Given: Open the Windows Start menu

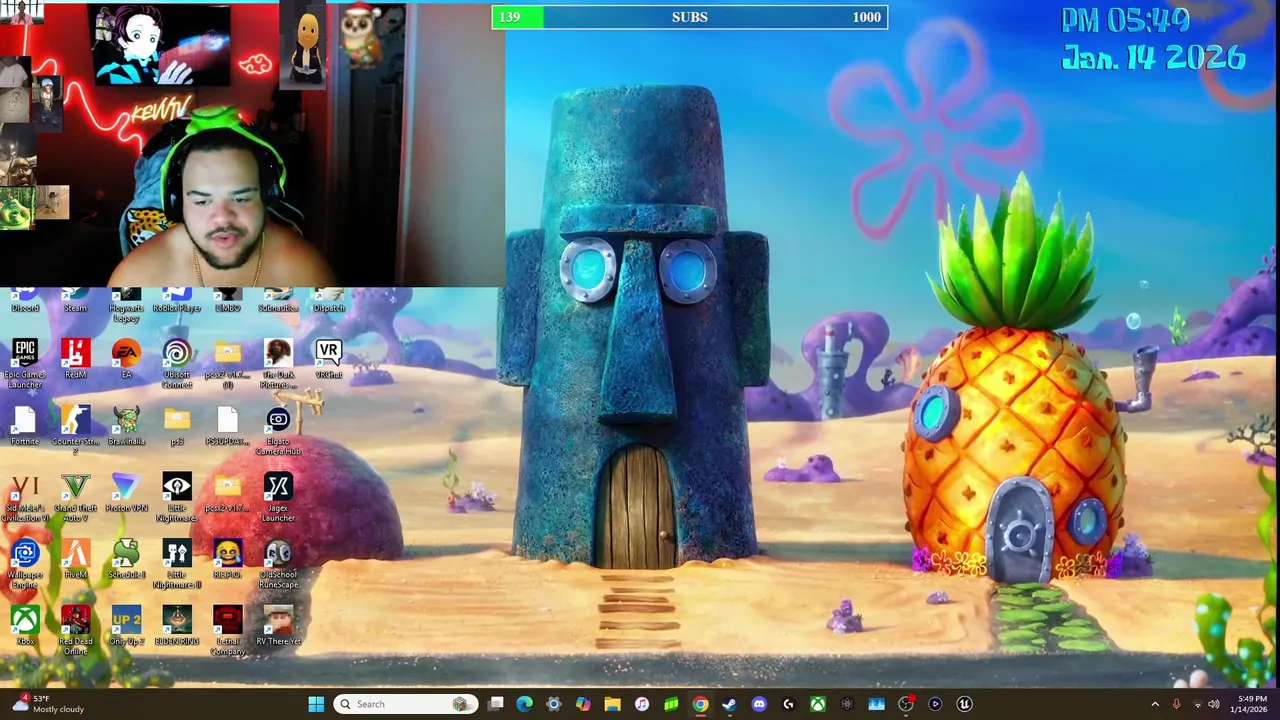Looking at the screenshot, I should point(316,704).
